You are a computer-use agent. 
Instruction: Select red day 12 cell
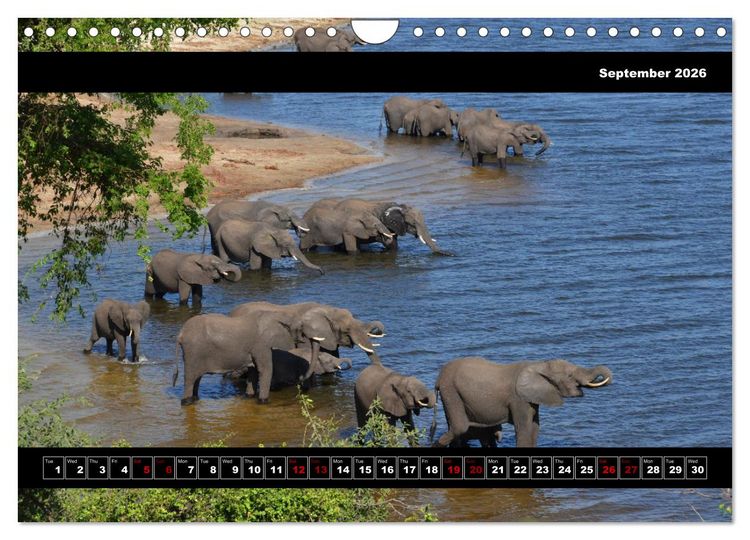coord(297,468)
